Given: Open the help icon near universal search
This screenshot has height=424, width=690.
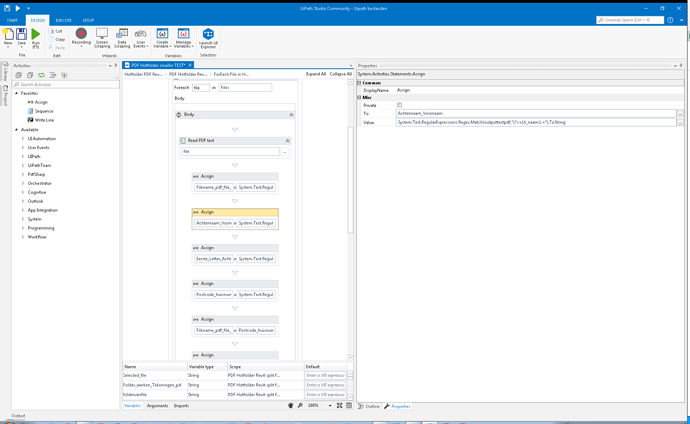Looking at the screenshot, I should [670, 20].
